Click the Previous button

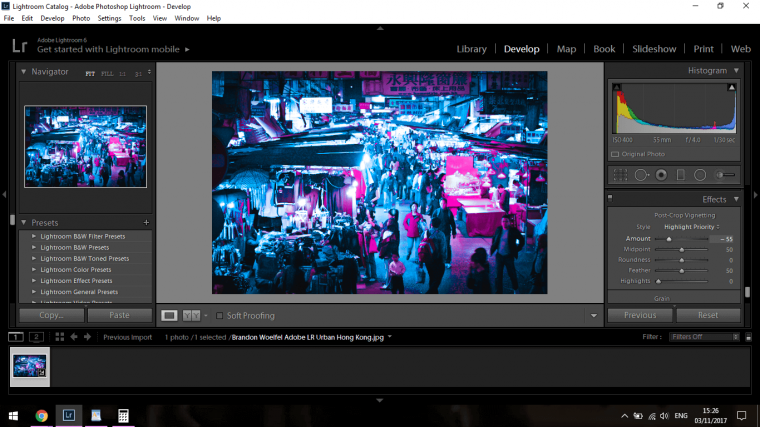pos(640,315)
